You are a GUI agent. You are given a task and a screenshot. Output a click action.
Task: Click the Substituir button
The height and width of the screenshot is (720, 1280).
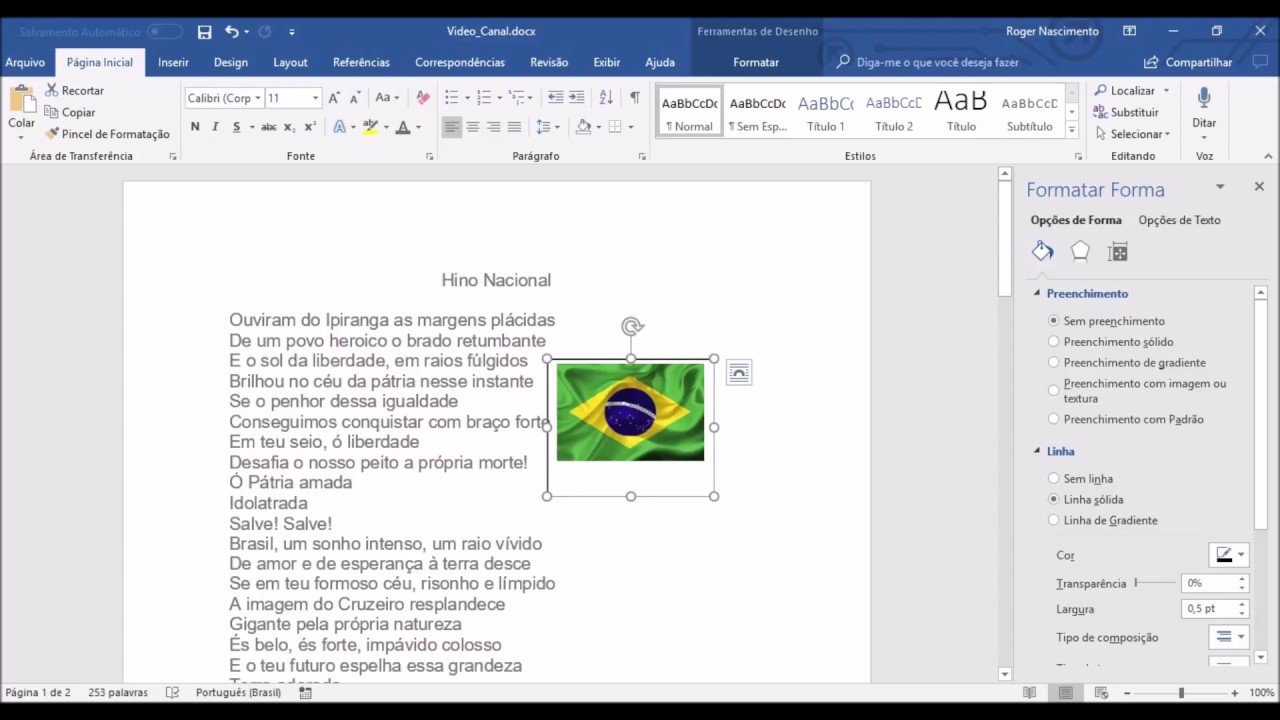click(x=1126, y=112)
